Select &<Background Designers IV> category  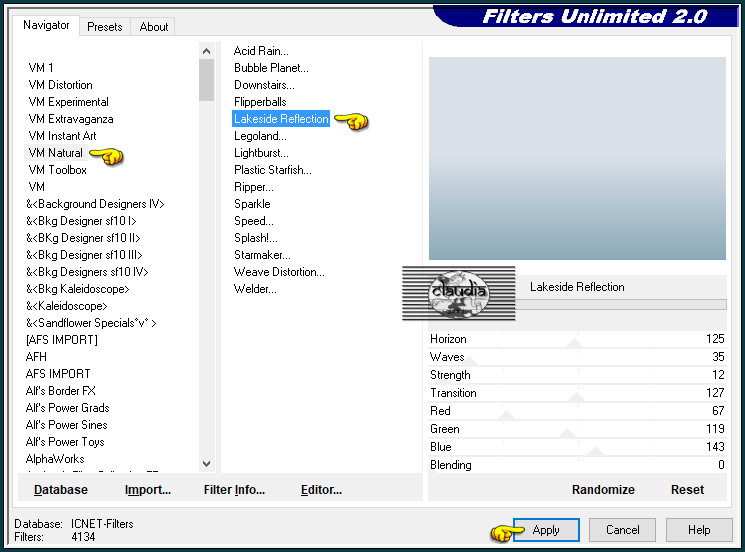95,204
